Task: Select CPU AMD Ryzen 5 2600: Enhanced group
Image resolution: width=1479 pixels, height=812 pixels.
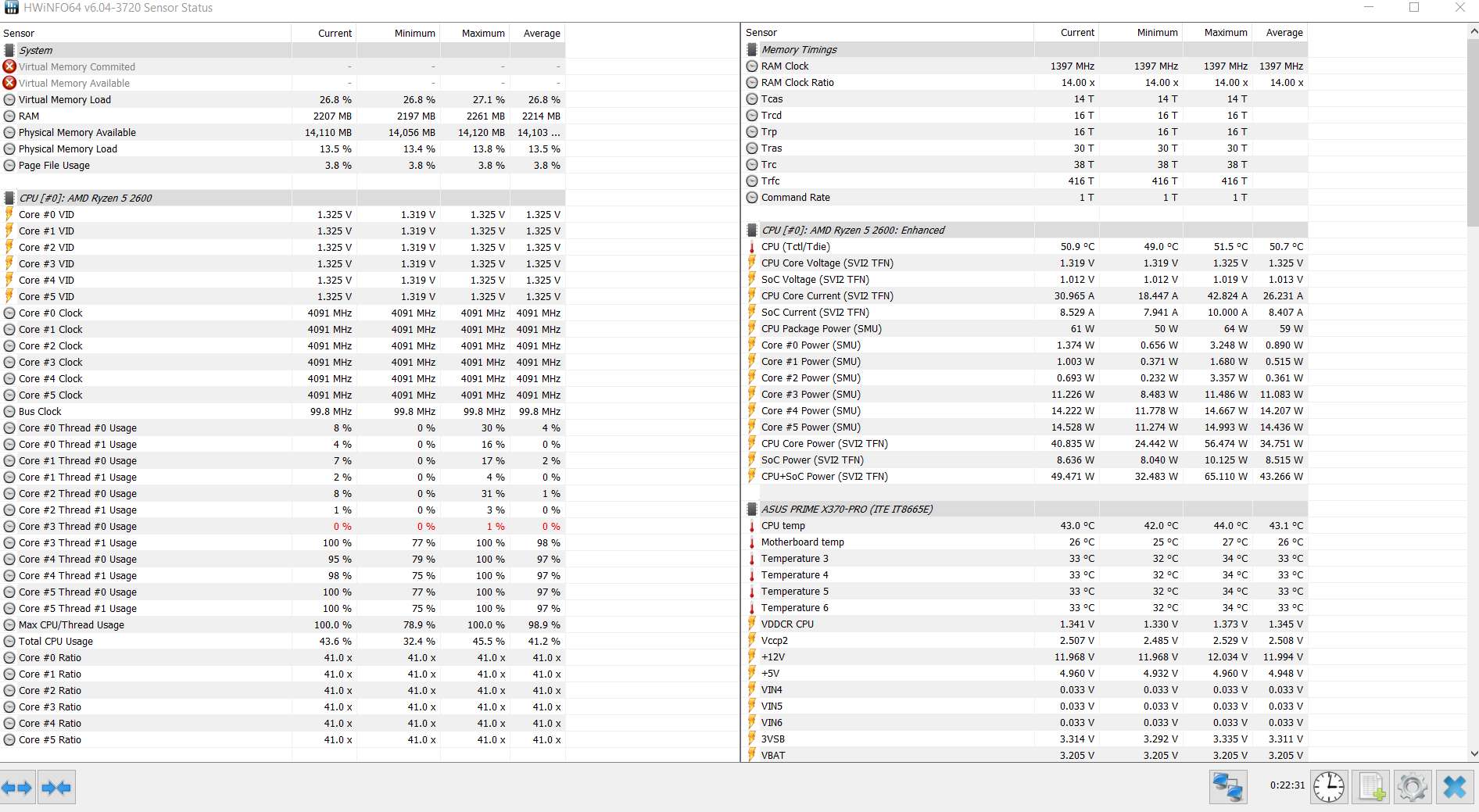Action: pyautogui.click(x=1025, y=230)
